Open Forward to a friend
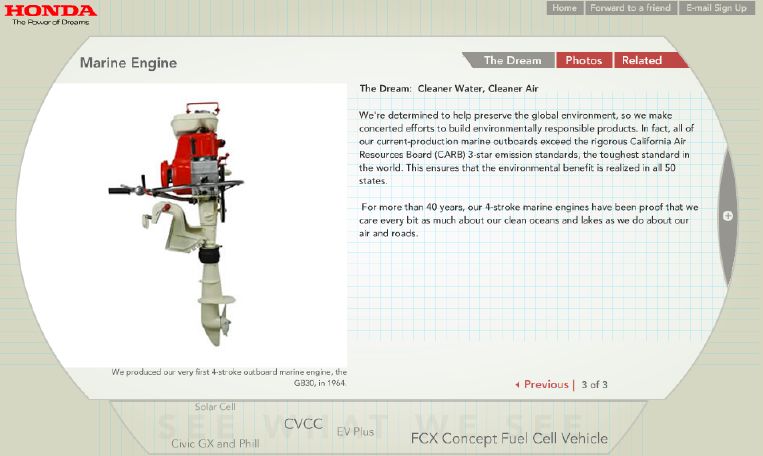 pos(631,8)
